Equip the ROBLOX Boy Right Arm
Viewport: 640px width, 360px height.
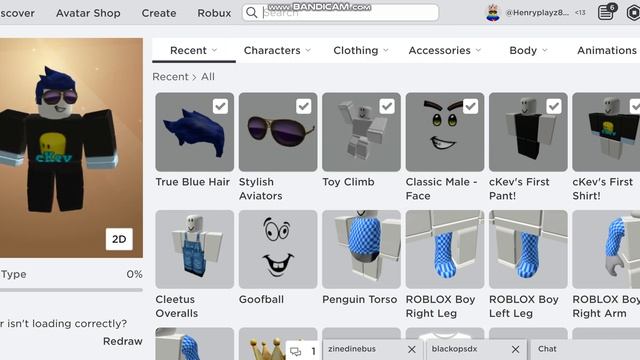click(x=606, y=249)
